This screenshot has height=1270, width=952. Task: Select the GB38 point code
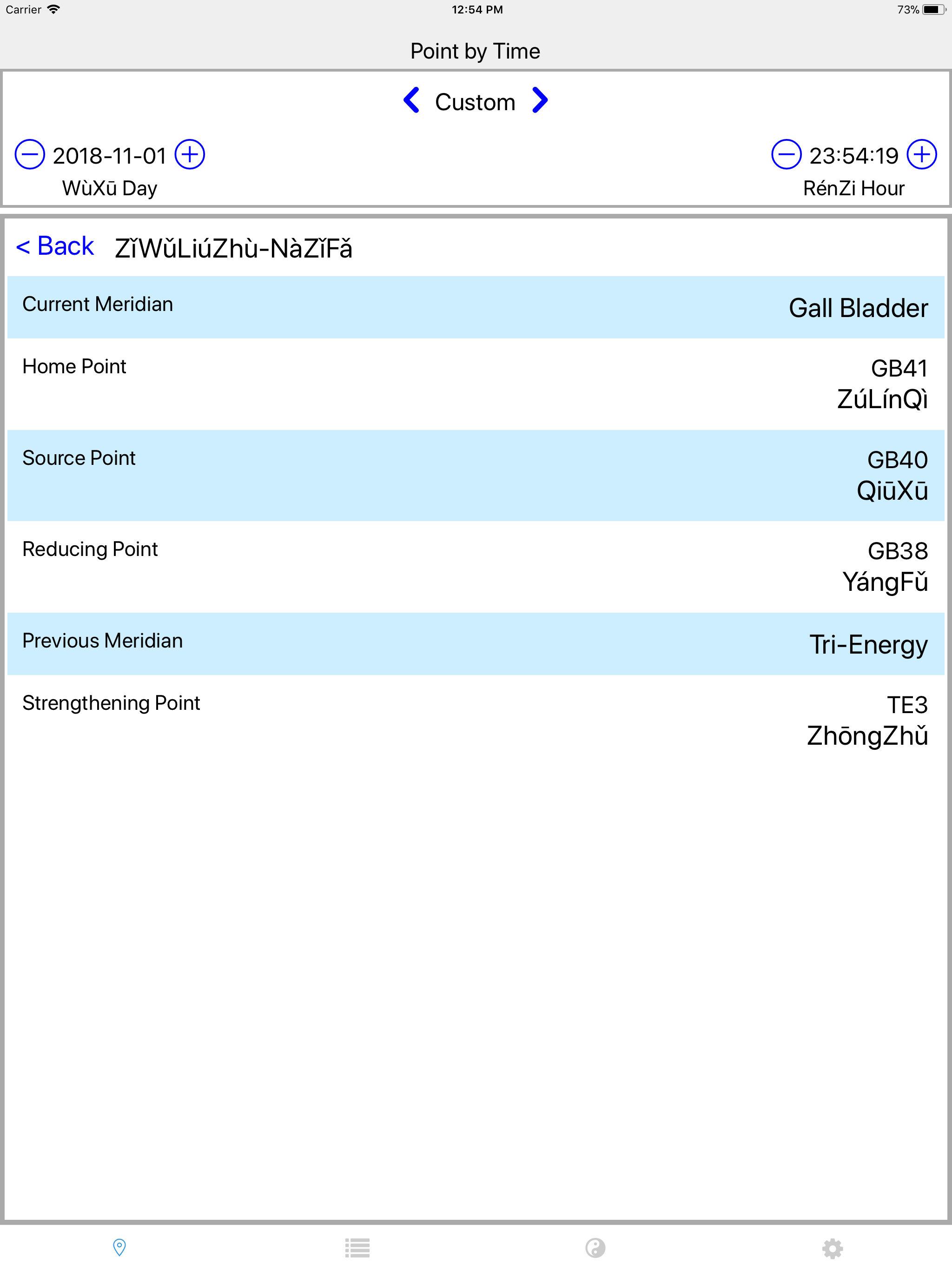click(x=898, y=551)
